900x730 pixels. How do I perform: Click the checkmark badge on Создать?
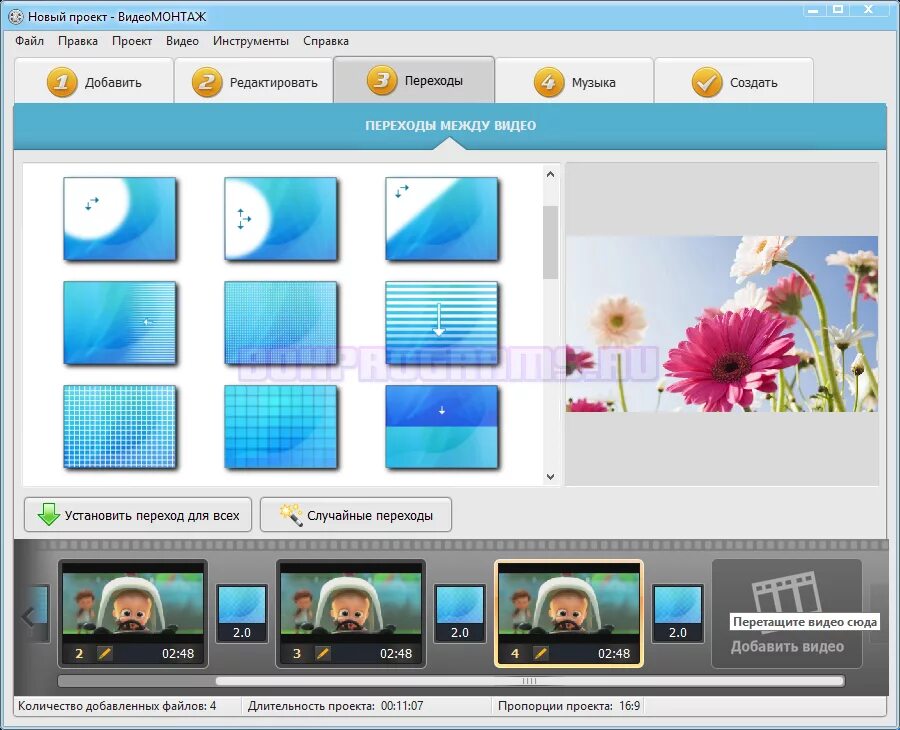[707, 82]
